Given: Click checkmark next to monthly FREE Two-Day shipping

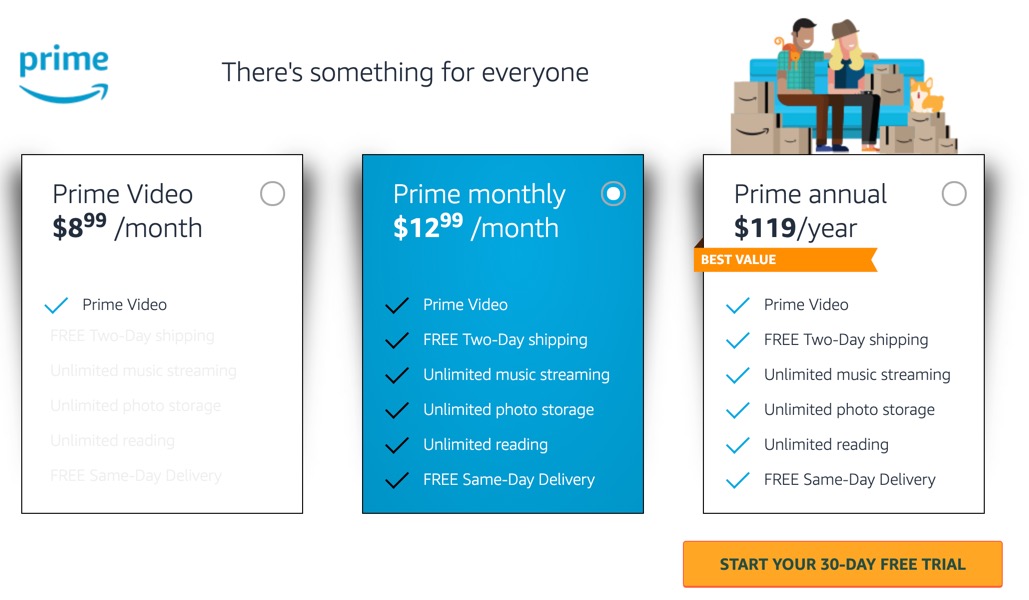Looking at the screenshot, I should coord(397,340).
